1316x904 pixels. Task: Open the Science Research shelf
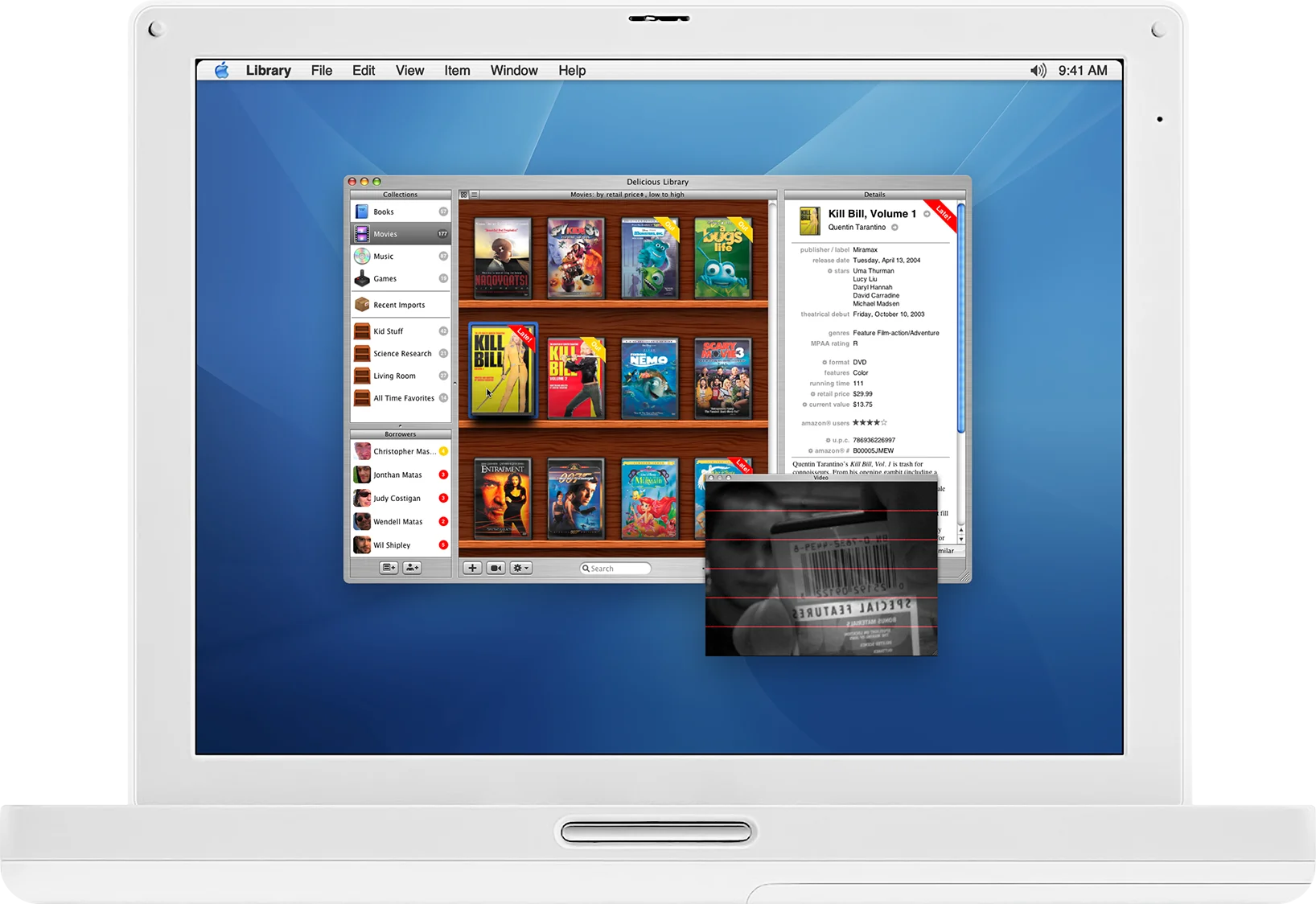(x=401, y=354)
